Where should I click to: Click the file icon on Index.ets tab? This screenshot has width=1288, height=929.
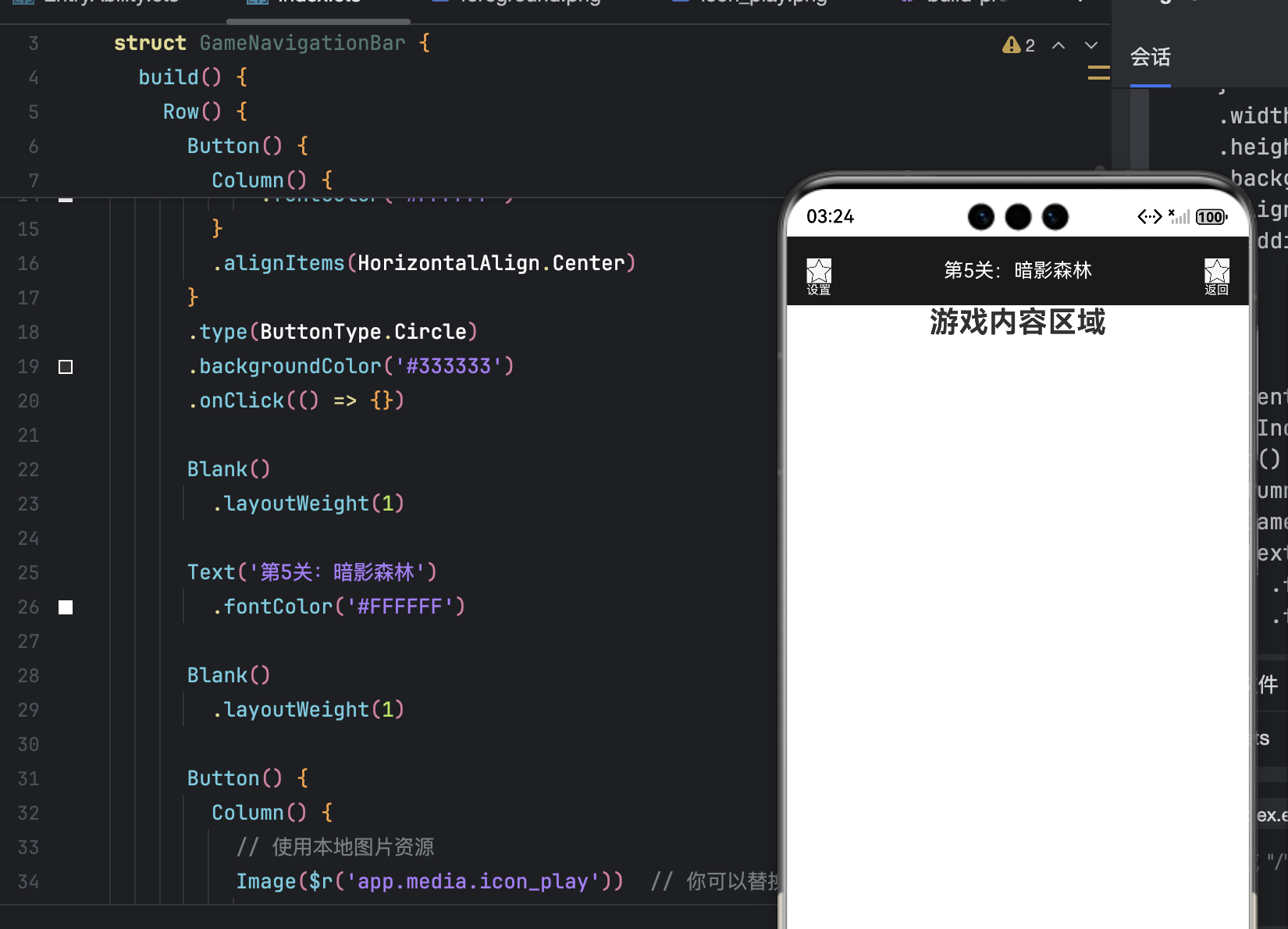pyautogui.click(x=258, y=2)
